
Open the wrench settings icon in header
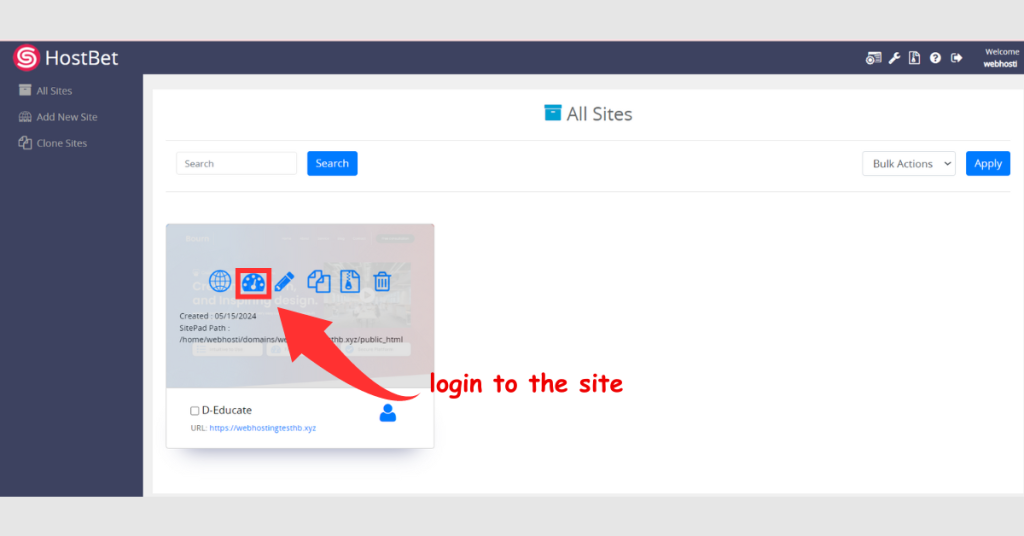pos(894,58)
